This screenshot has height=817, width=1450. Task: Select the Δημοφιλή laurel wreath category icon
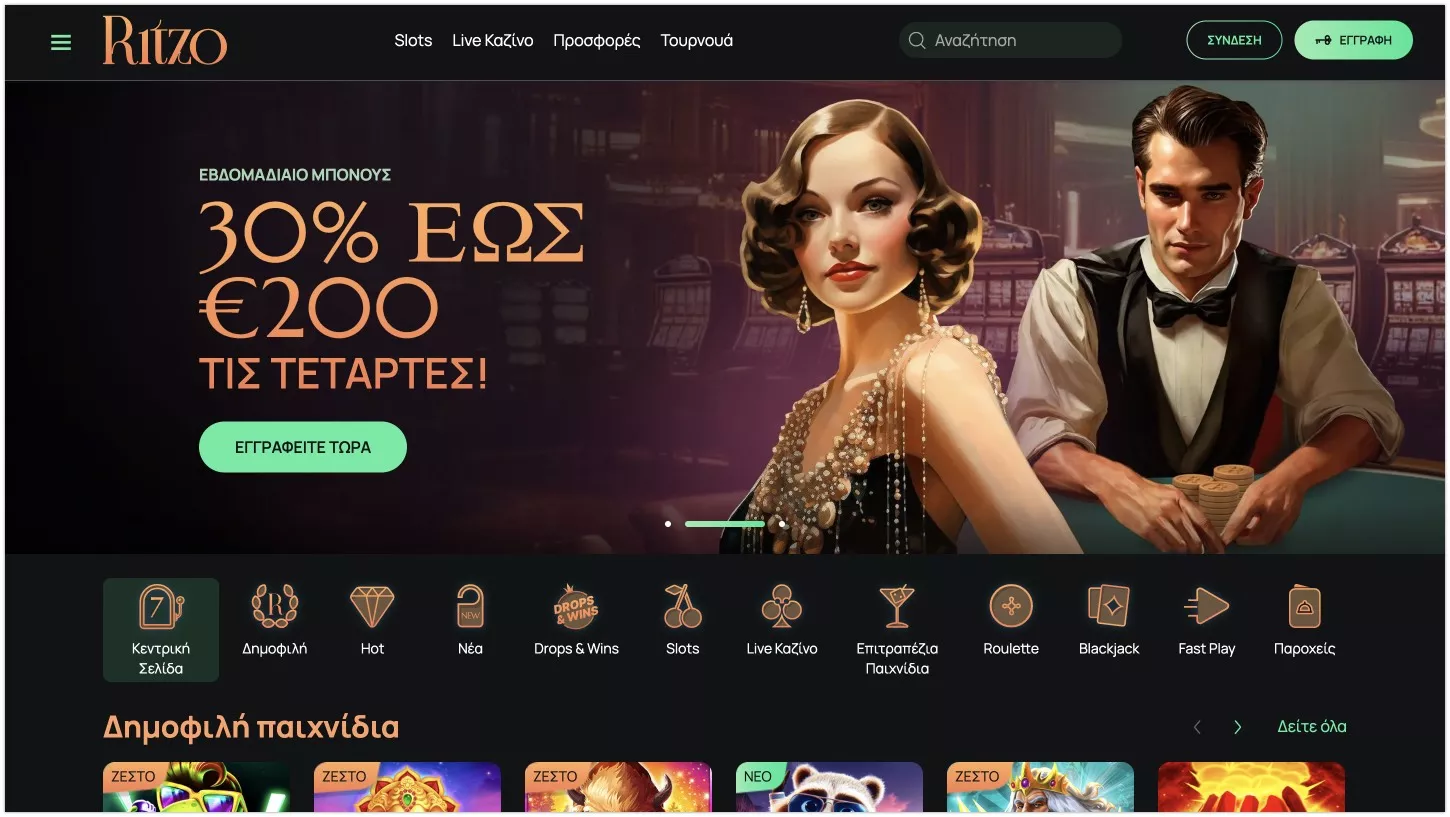pos(274,606)
